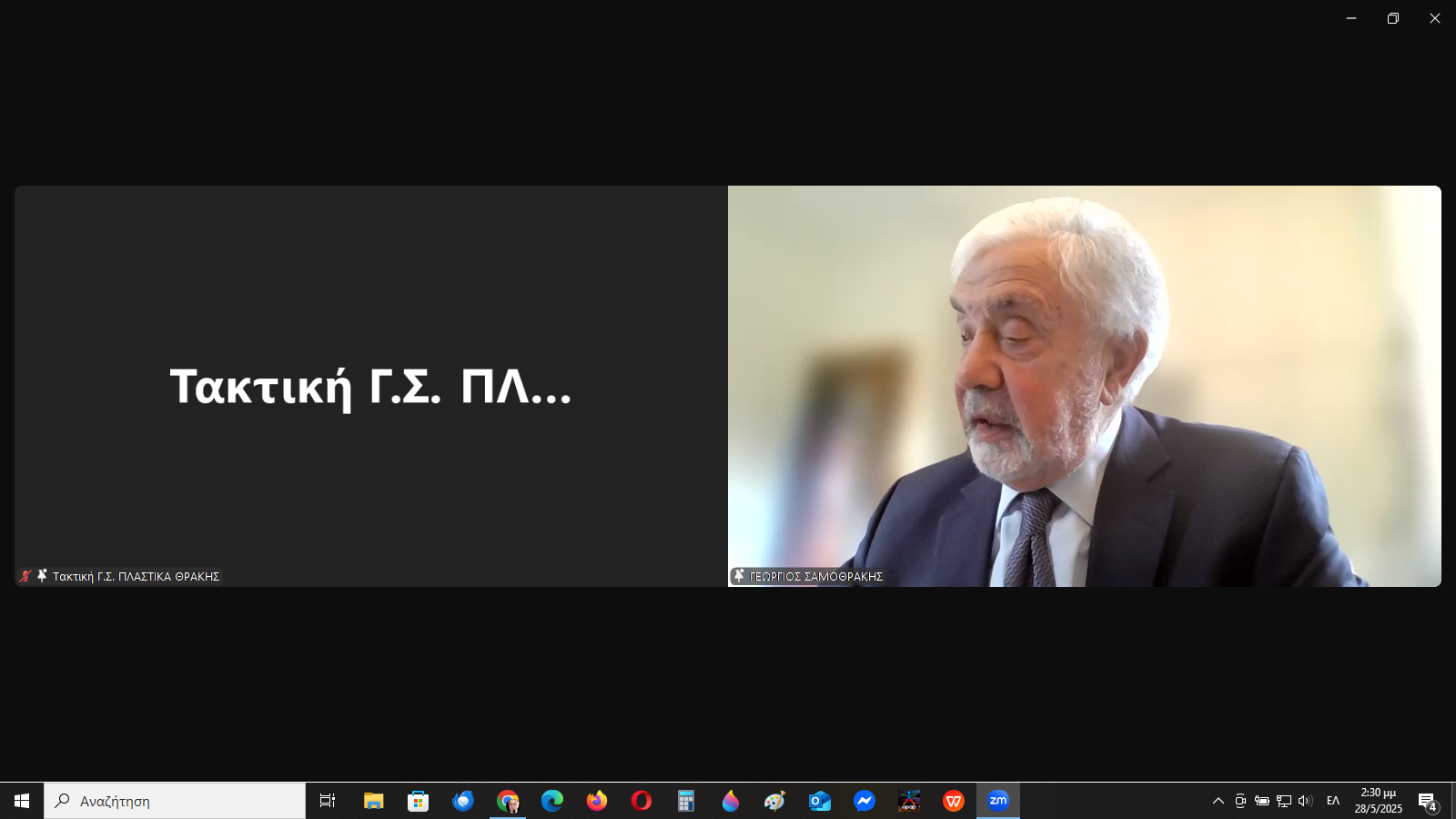Open File Explorer from the taskbar
The image size is (1456, 819).
pos(373,801)
